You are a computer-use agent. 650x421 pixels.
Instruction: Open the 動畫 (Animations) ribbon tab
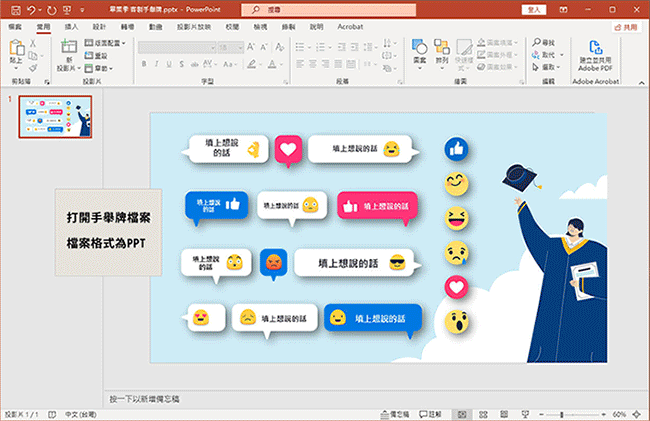[x=155, y=28]
